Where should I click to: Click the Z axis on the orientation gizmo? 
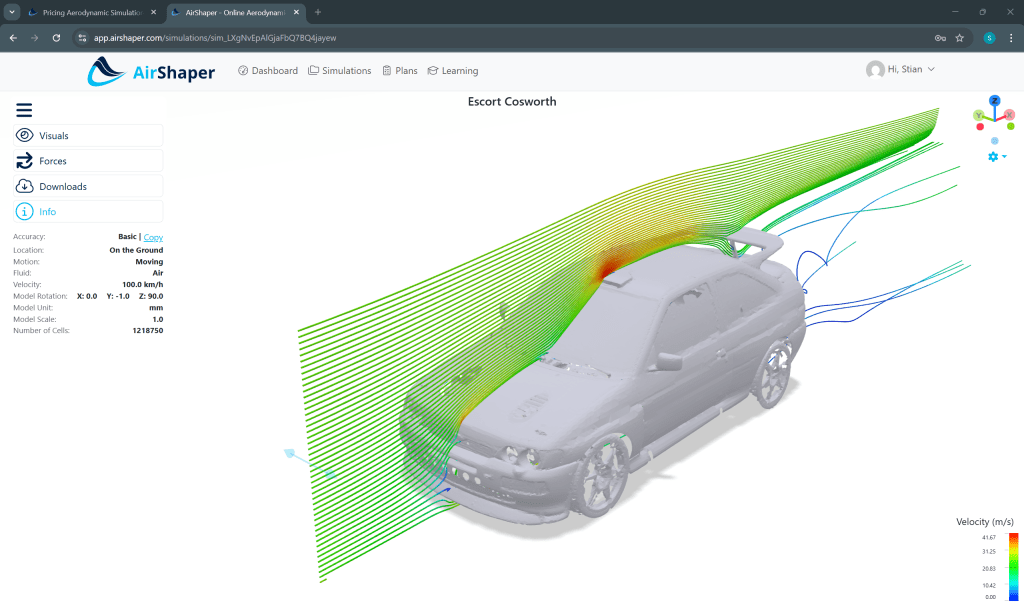pos(995,100)
